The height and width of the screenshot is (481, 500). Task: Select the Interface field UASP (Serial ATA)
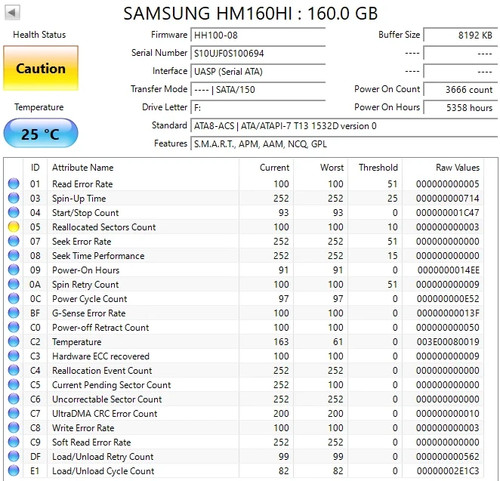258,71
